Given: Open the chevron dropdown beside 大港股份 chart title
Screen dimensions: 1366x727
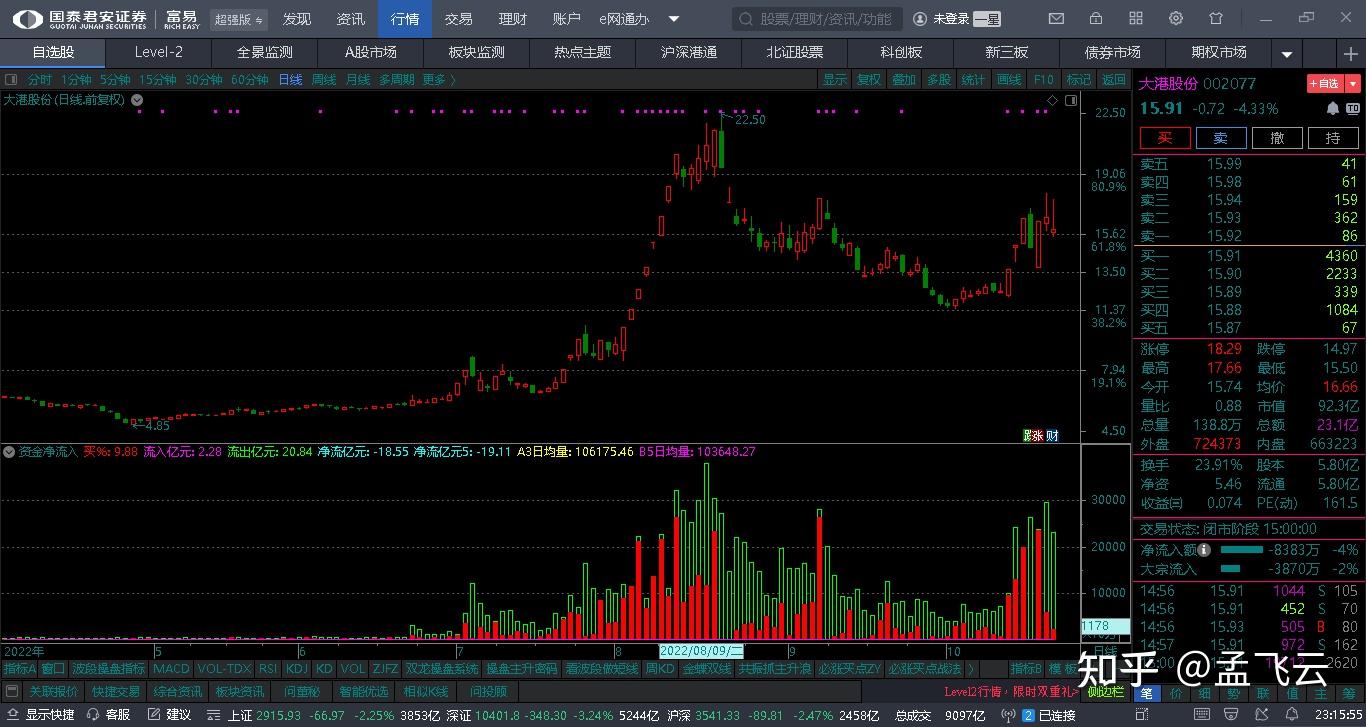Looking at the screenshot, I should click(x=137, y=100).
